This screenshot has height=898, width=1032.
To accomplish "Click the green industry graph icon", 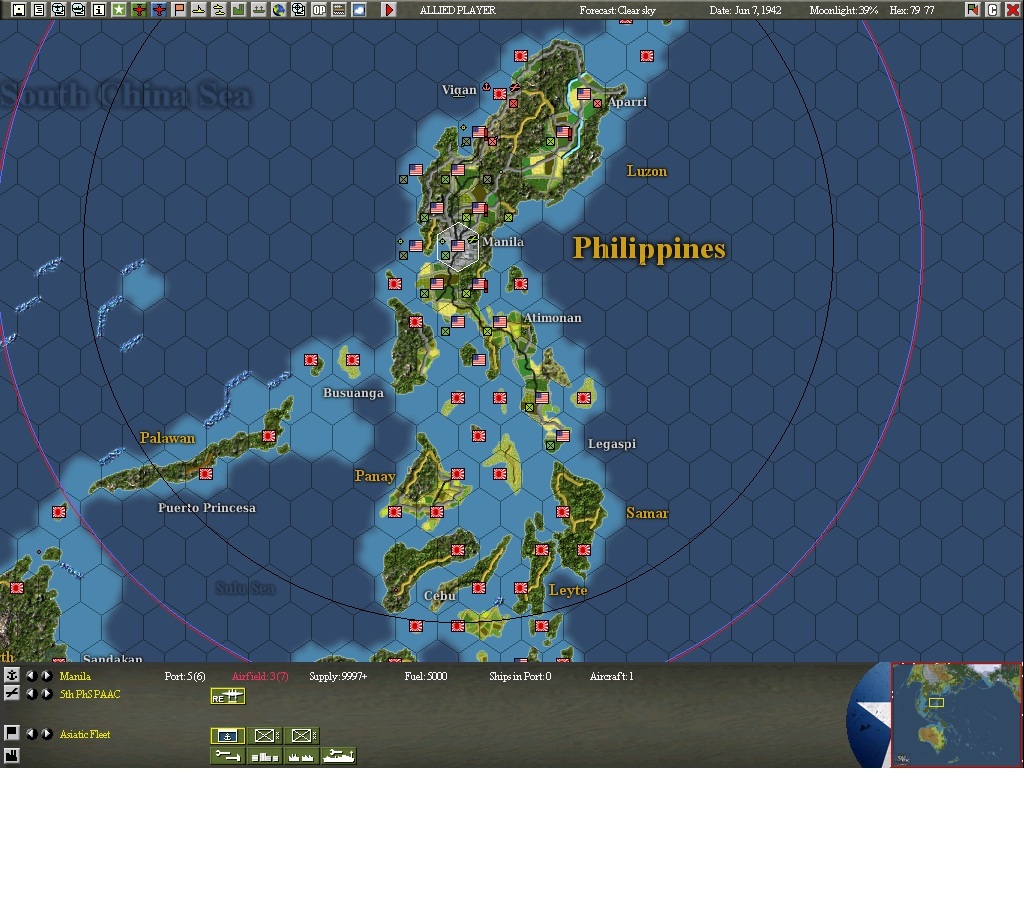I will click(239, 10).
